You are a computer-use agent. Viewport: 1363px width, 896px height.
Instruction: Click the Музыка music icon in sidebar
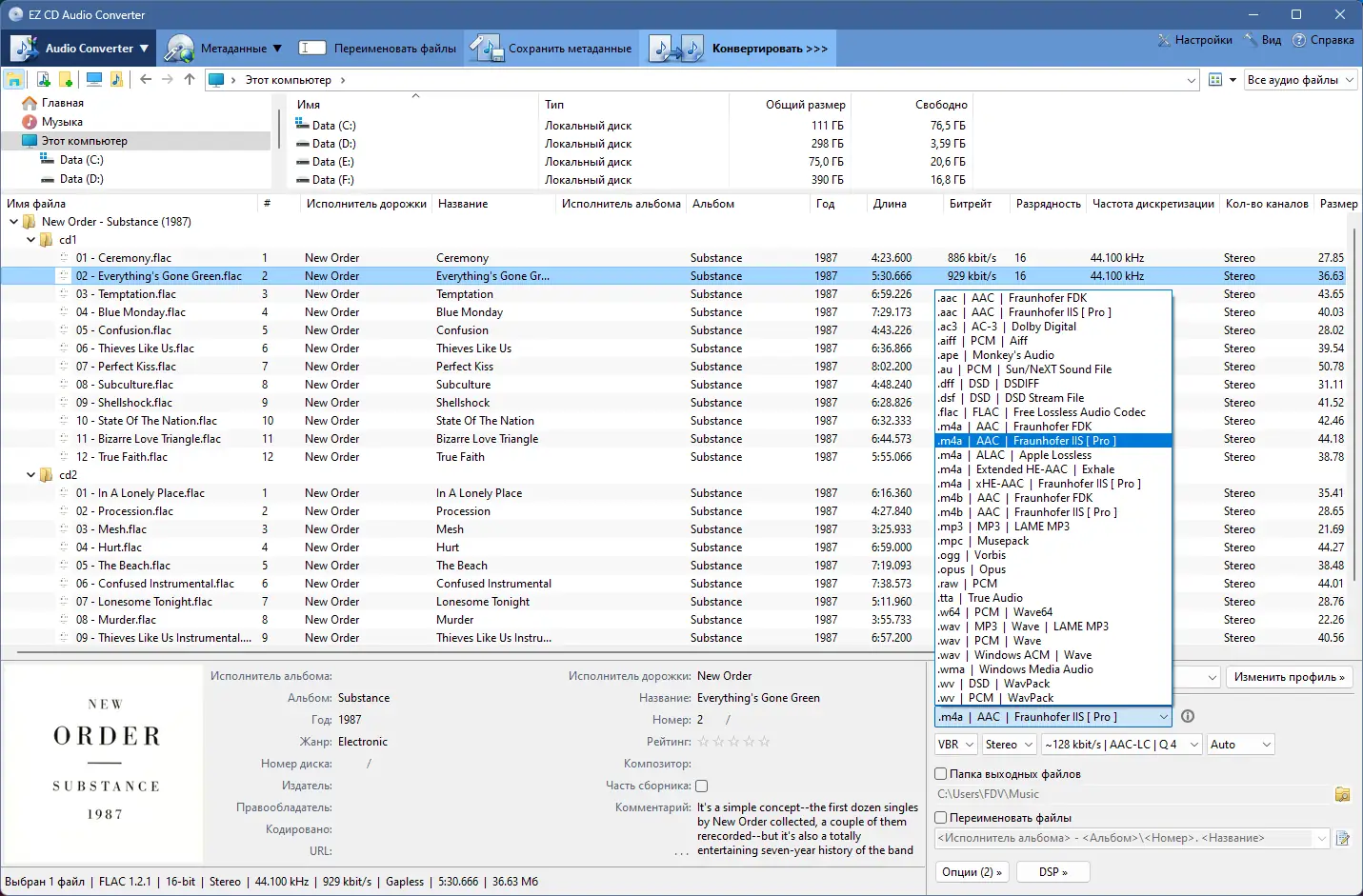[x=30, y=122]
